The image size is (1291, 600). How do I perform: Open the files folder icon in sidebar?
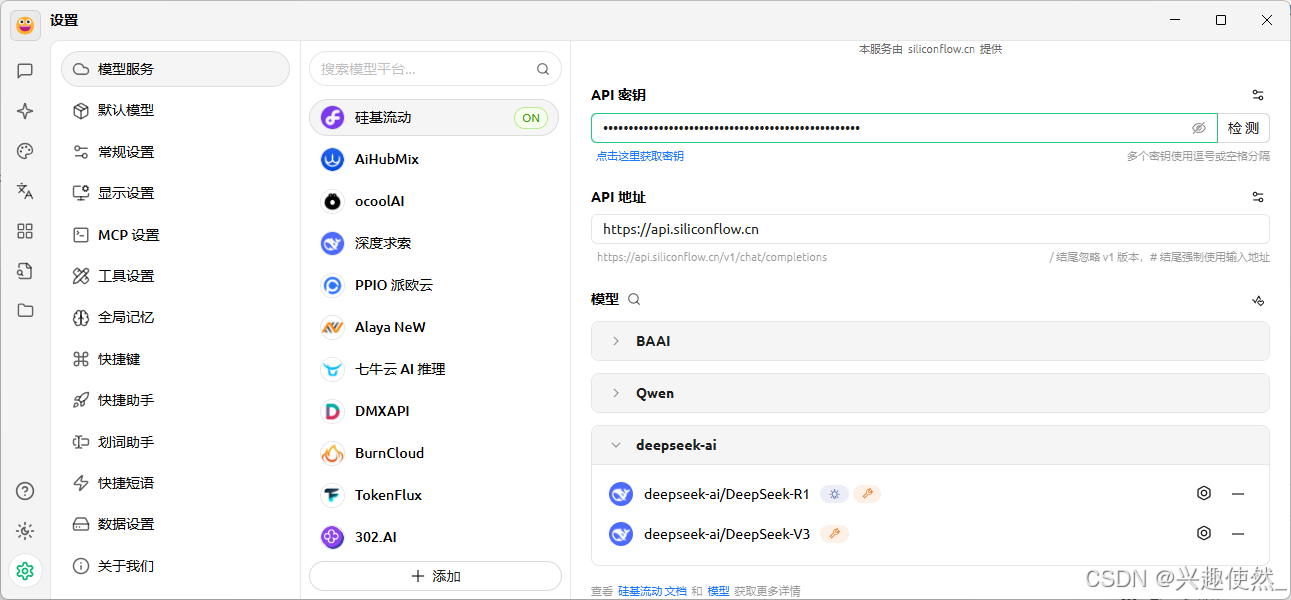click(25, 310)
